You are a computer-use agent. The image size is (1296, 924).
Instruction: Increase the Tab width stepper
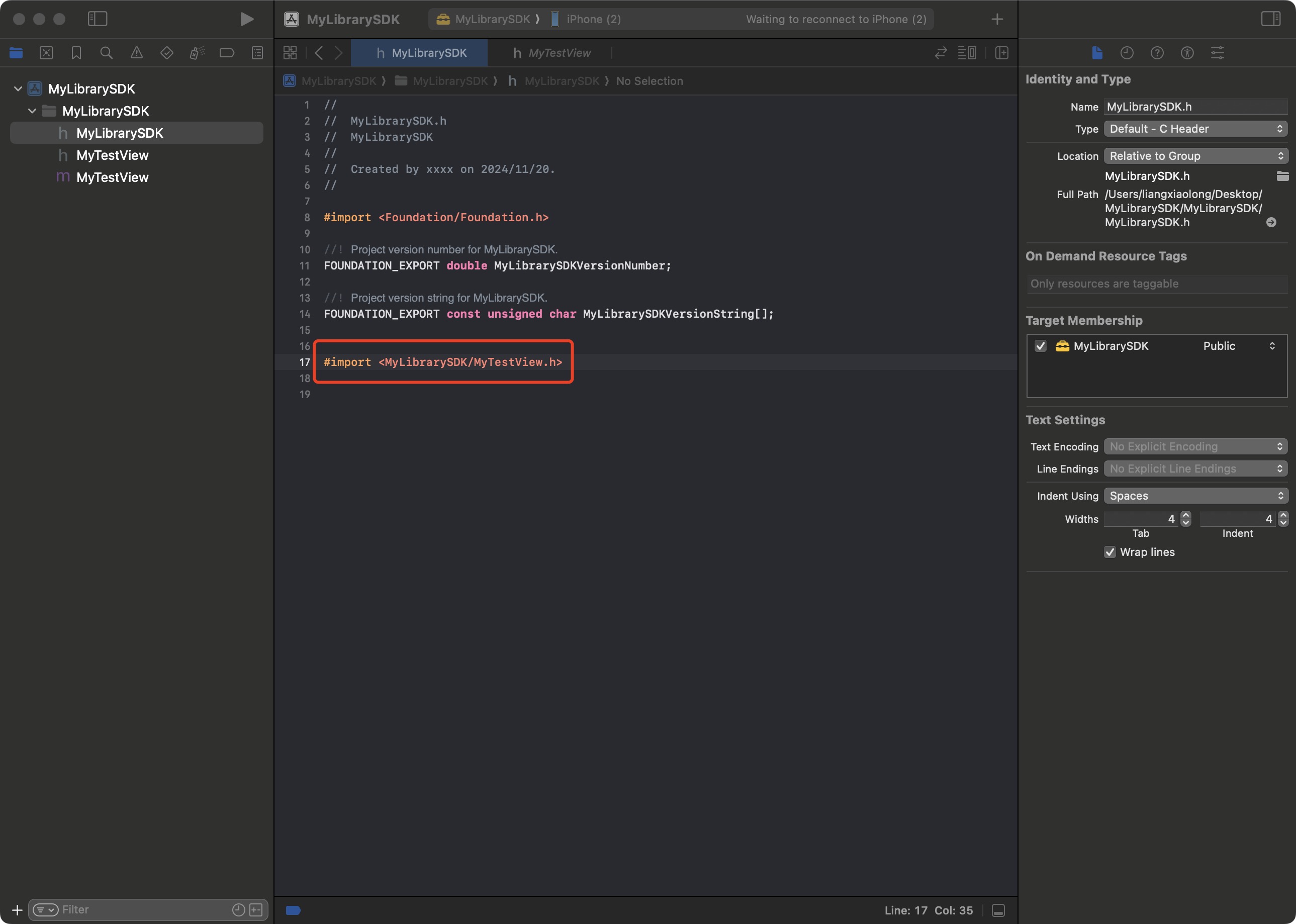click(x=1185, y=515)
